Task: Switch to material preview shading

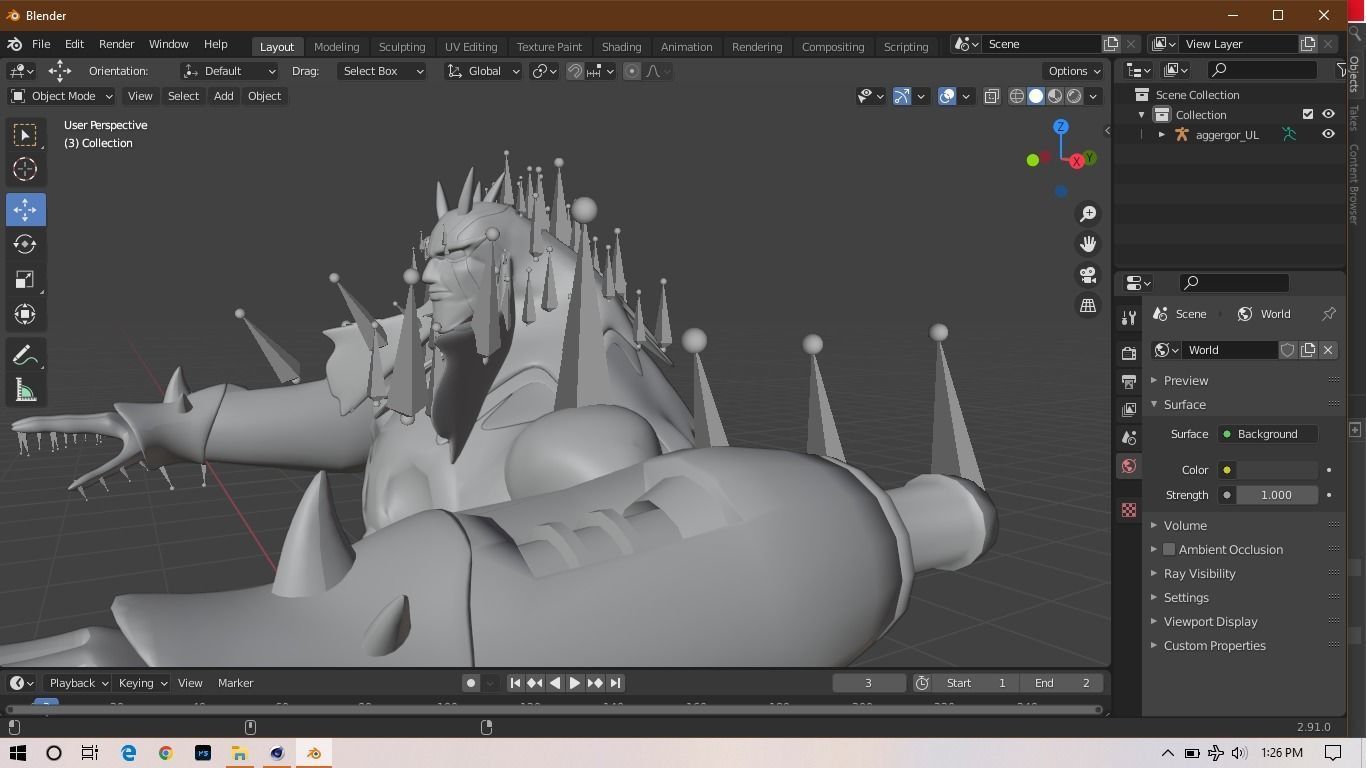Action: click(1055, 96)
